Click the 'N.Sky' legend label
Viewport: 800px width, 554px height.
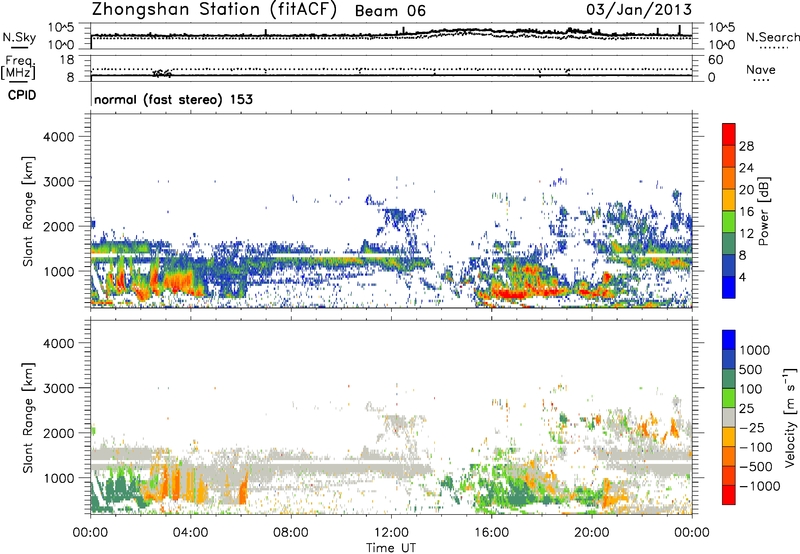(19, 37)
